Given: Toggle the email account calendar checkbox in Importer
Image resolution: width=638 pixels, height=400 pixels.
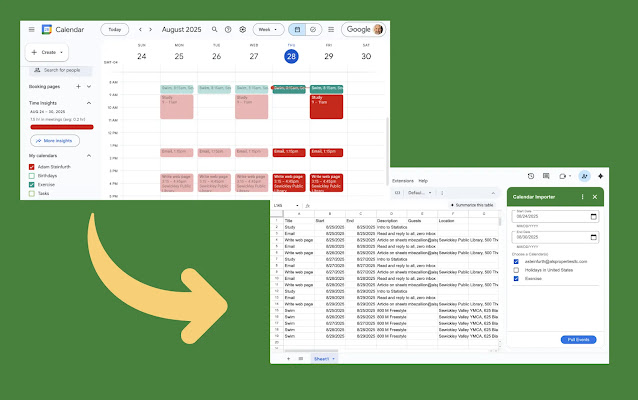Looking at the screenshot, I should [516, 262].
